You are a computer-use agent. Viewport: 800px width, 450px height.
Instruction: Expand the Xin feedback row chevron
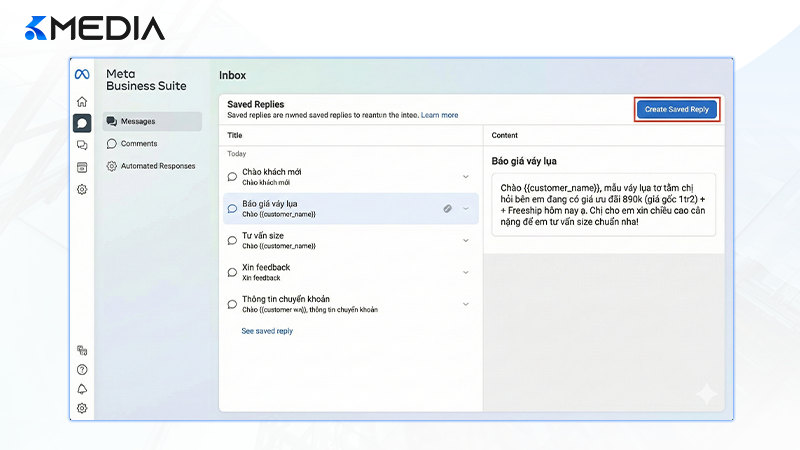pyautogui.click(x=466, y=272)
